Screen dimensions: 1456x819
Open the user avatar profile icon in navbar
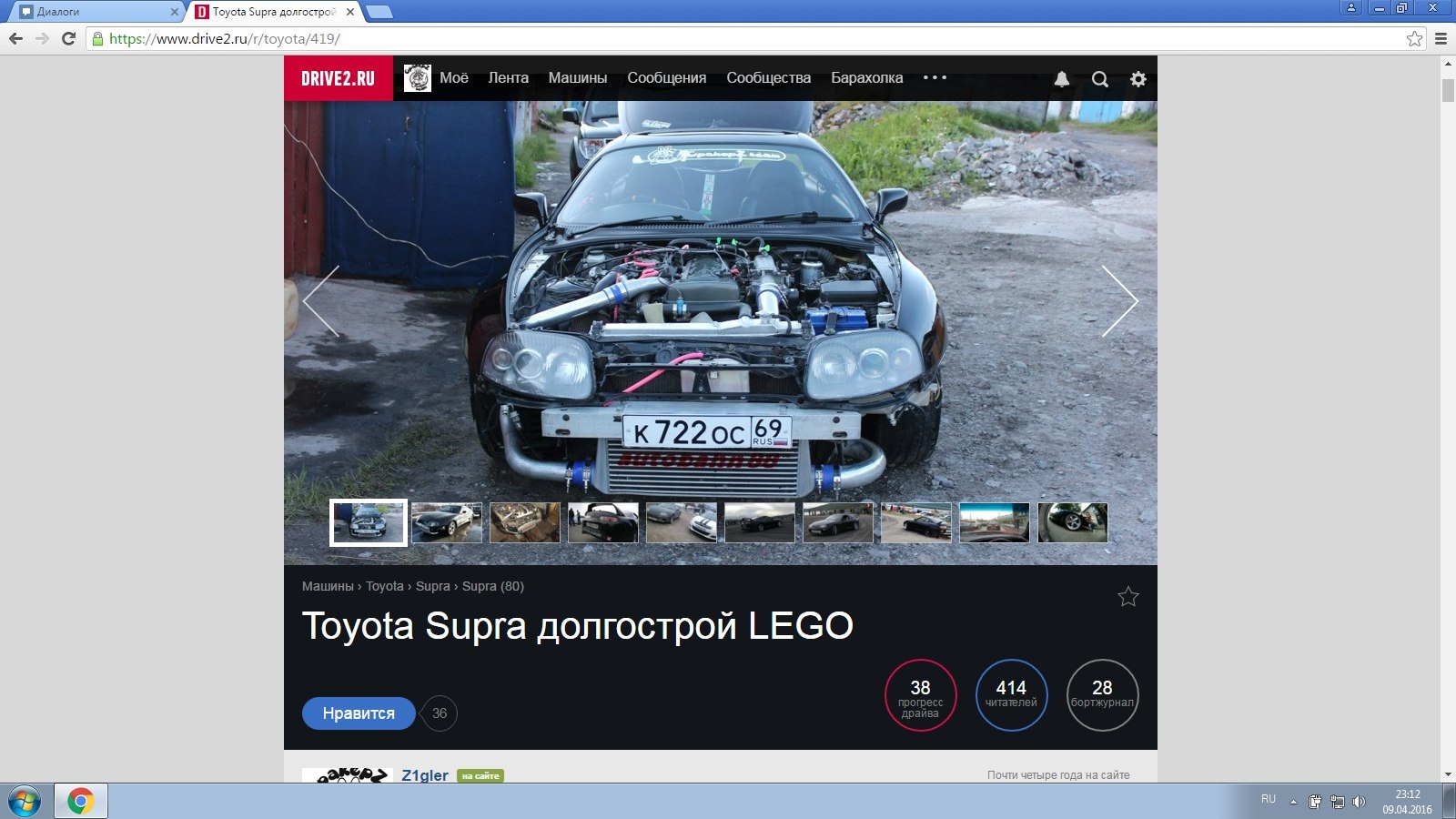pyautogui.click(x=418, y=78)
